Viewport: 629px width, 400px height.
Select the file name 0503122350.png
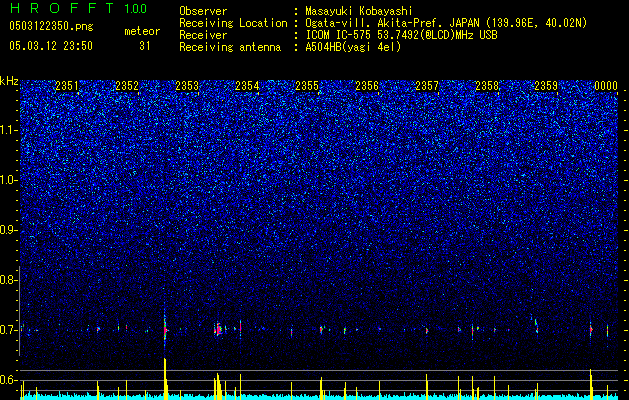(x=51, y=26)
